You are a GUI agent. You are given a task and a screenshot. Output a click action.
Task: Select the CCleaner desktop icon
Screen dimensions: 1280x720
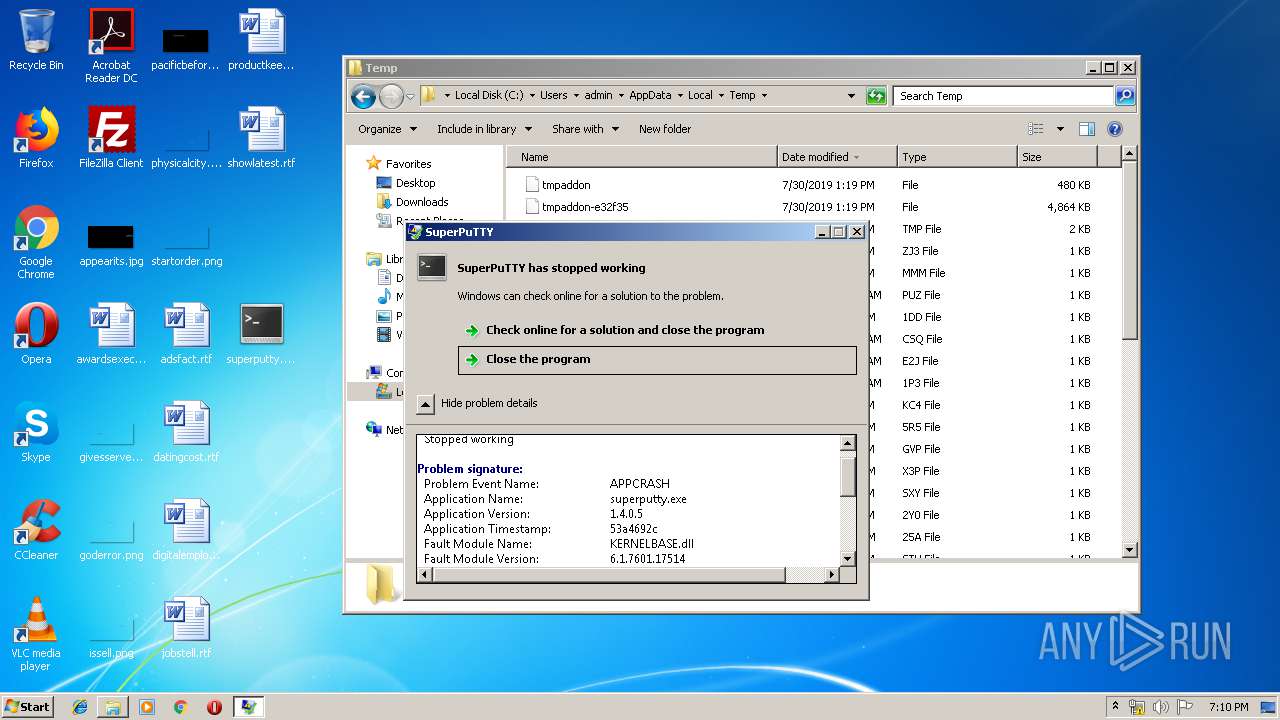(x=36, y=530)
